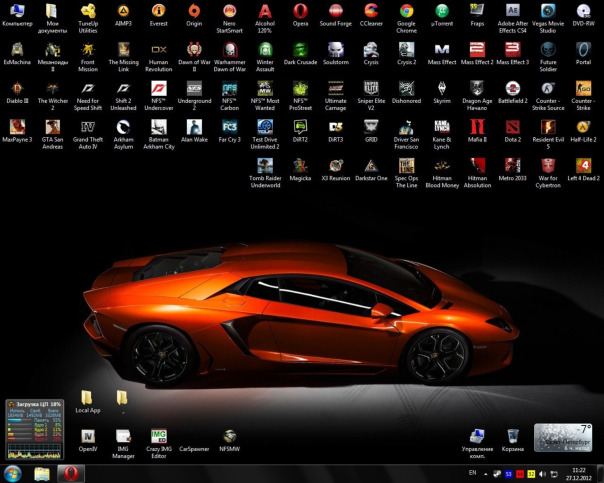Image resolution: width=604 pixels, height=483 pixels.
Task: Open Crazy IMG Editor icon
Action: (x=158, y=437)
